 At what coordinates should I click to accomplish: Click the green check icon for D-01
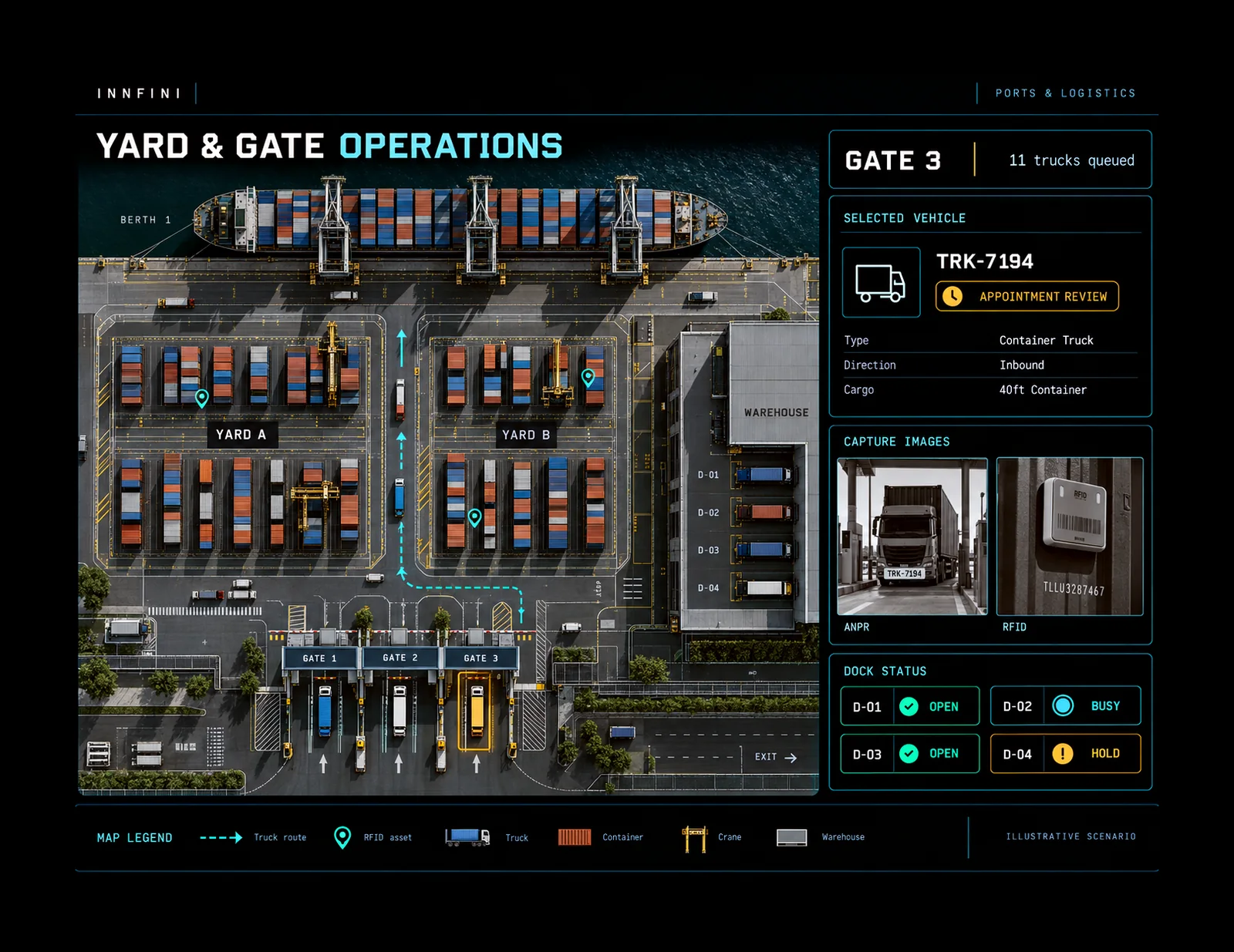coord(909,706)
